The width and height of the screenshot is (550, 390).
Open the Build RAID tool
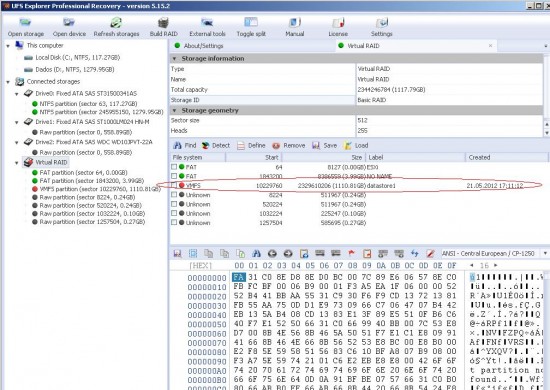coord(163,23)
